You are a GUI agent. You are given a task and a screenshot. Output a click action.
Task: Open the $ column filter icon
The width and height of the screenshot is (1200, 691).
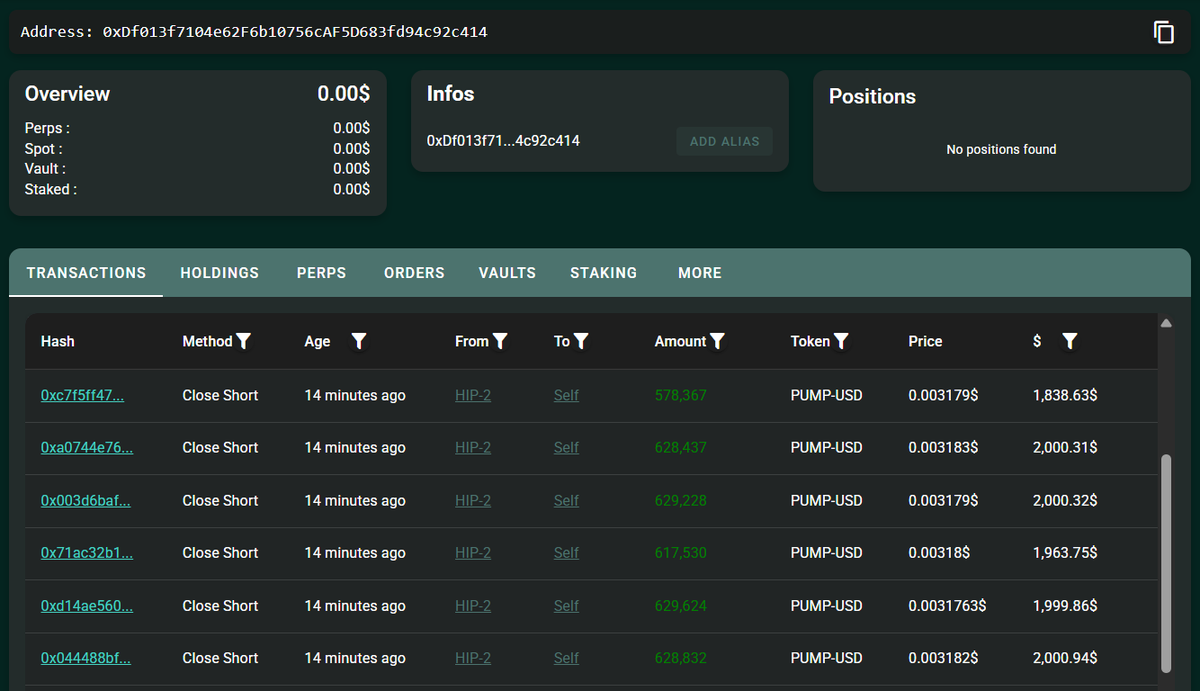pos(1069,341)
